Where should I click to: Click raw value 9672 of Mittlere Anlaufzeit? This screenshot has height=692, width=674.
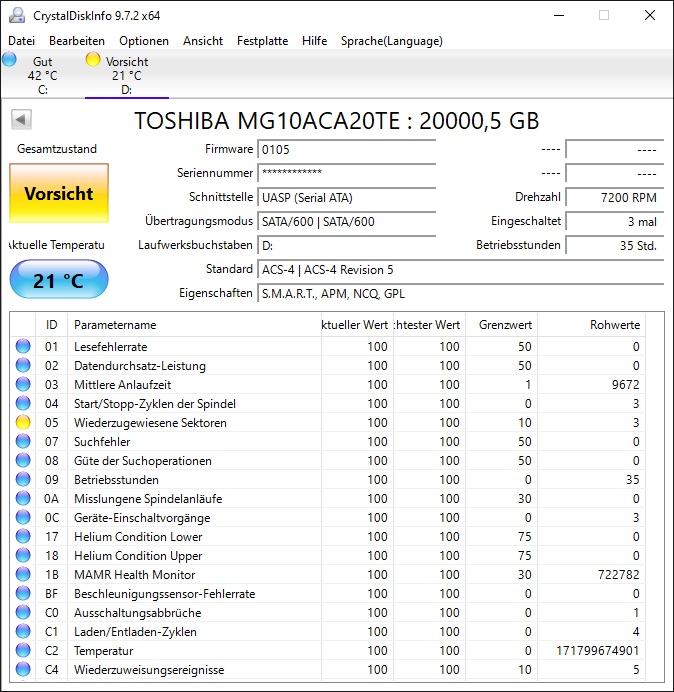[625, 385]
